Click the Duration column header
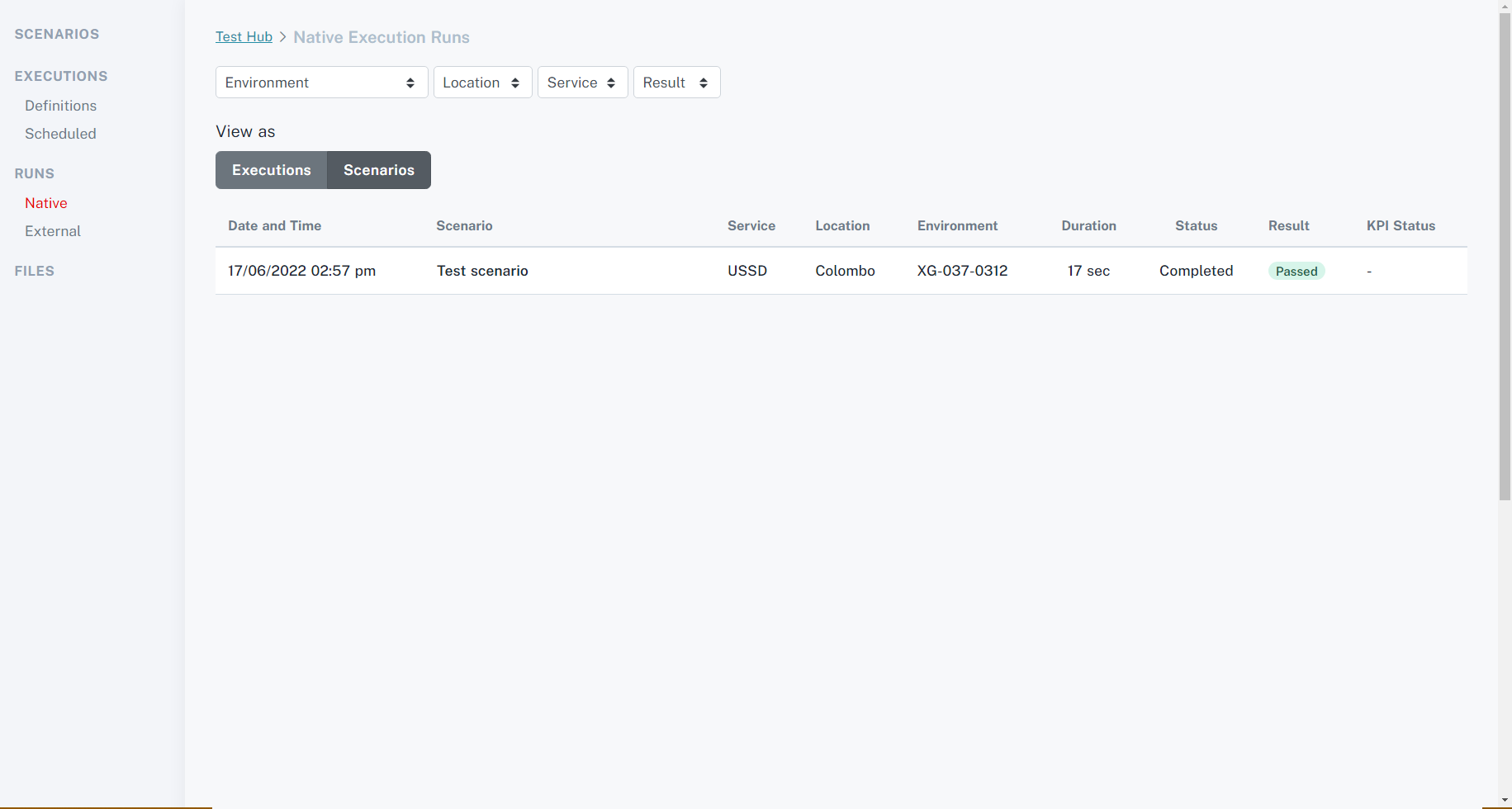Viewport: 1512px width, 809px height. click(1088, 226)
